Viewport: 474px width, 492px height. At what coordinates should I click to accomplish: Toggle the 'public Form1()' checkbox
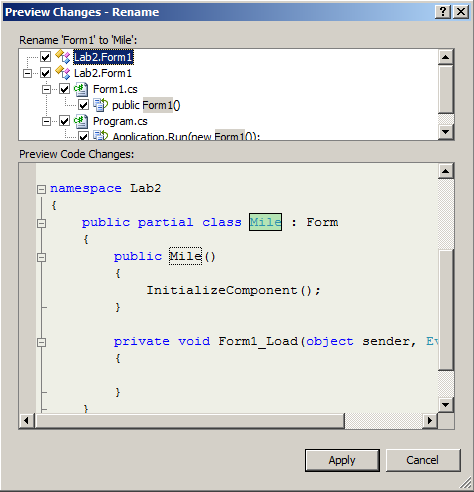coord(83,105)
